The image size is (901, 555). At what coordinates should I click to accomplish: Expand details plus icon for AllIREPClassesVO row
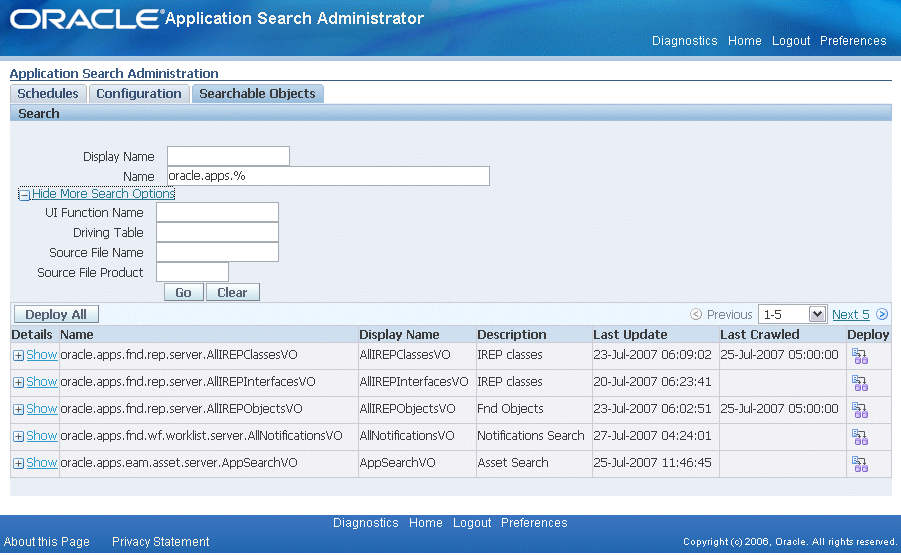[x=18, y=356]
